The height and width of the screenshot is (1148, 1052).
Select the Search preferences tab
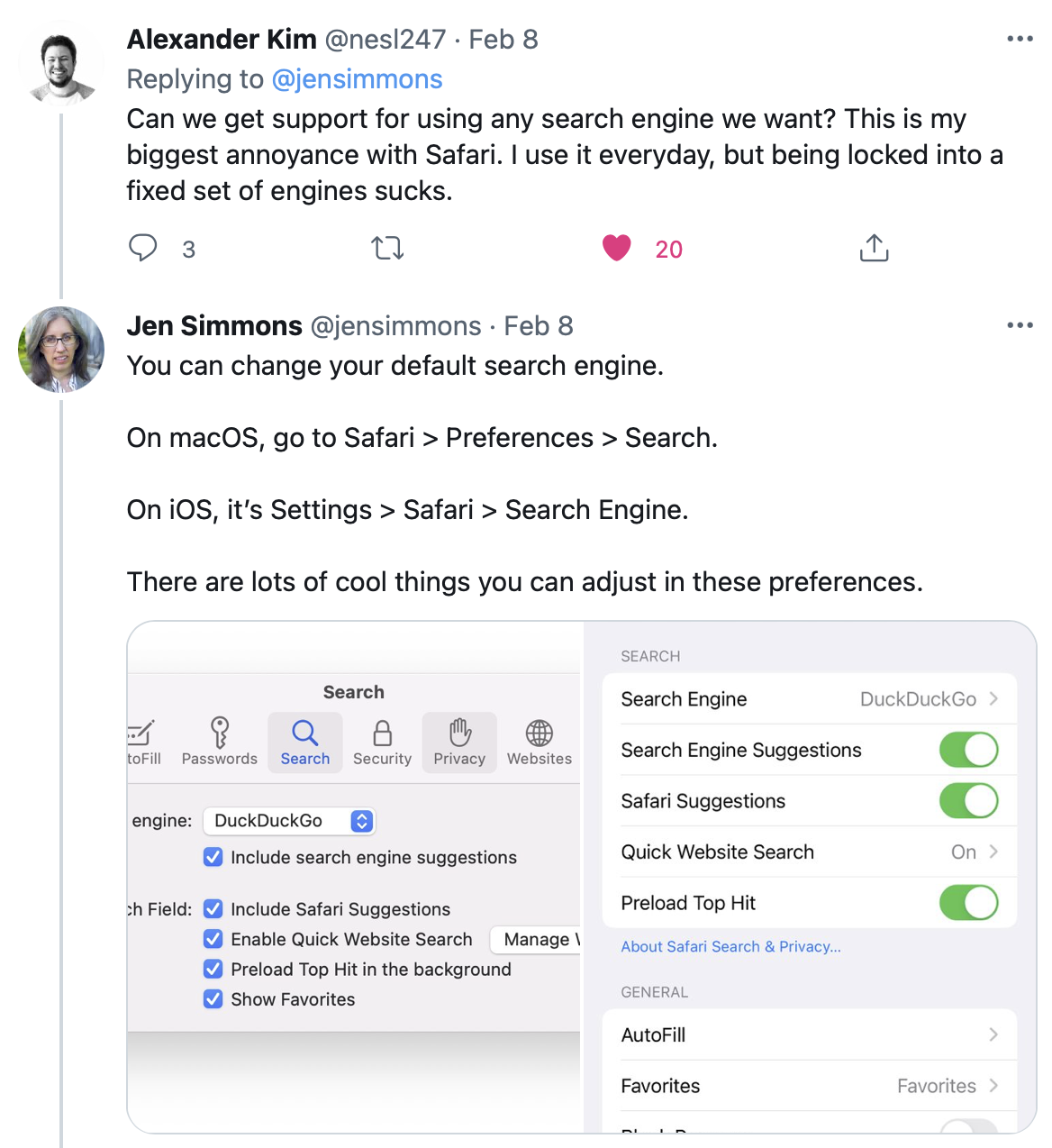point(305,743)
